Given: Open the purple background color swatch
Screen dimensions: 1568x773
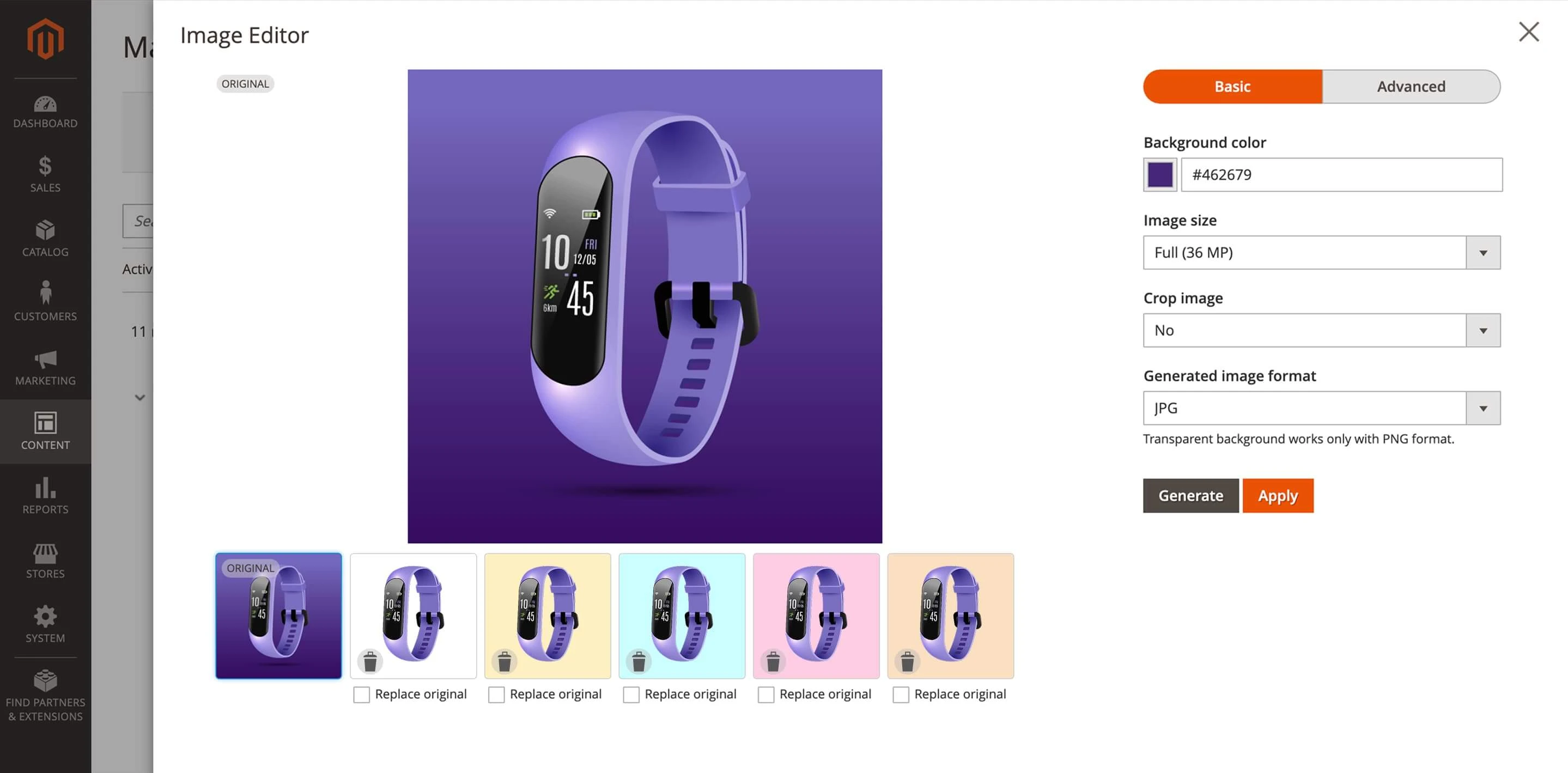Looking at the screenshot, I should click(1160, 175).
